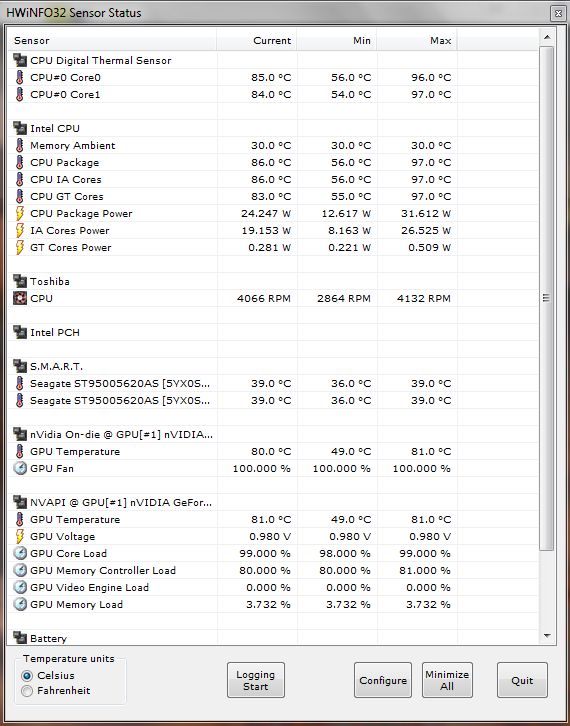Image resolution: width=570 pixels, height=726 pixels.
Task: Quit the sensor status window
Action: (522, 680)
